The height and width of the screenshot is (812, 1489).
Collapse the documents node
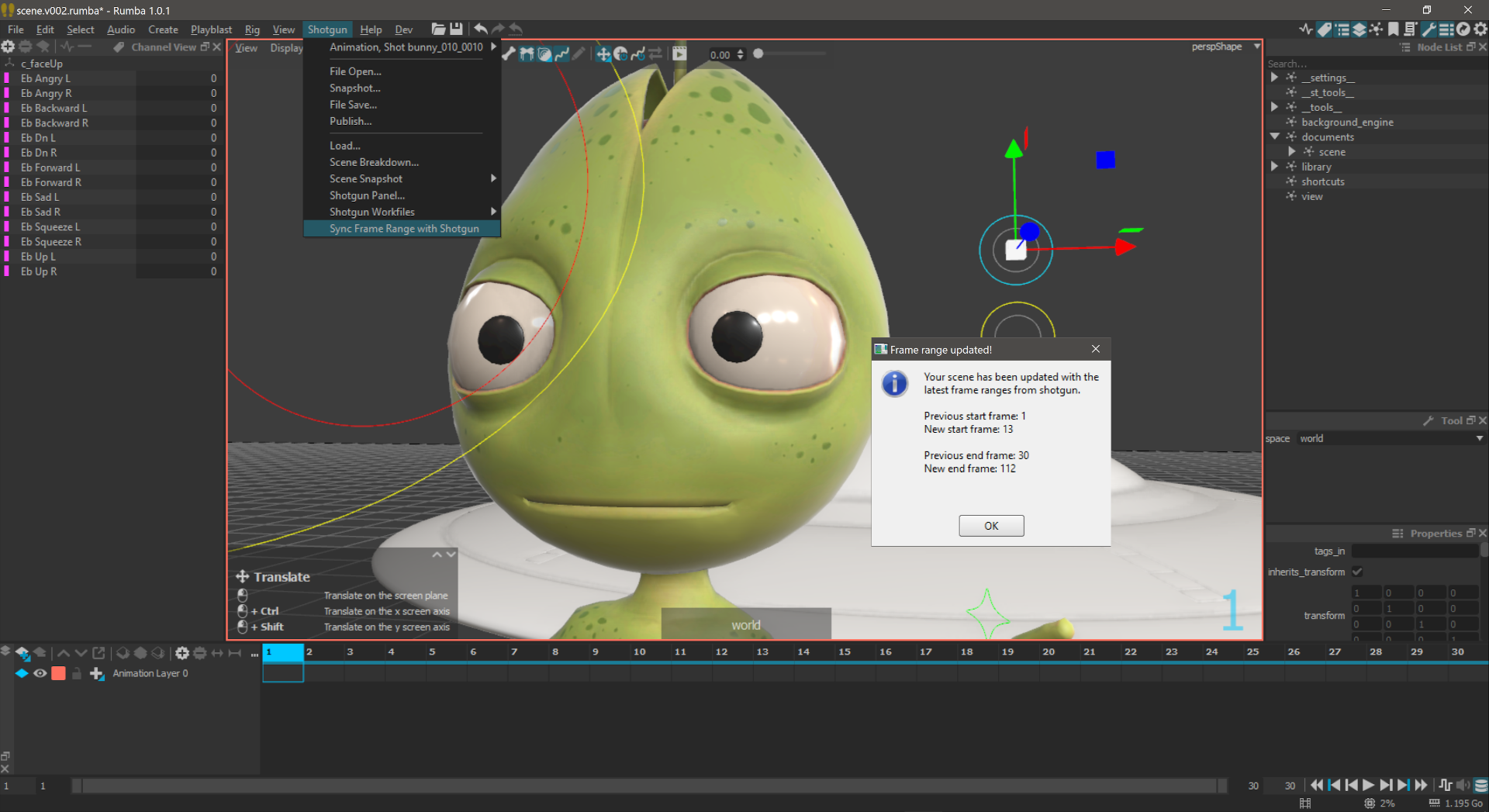coord(1275,136)
